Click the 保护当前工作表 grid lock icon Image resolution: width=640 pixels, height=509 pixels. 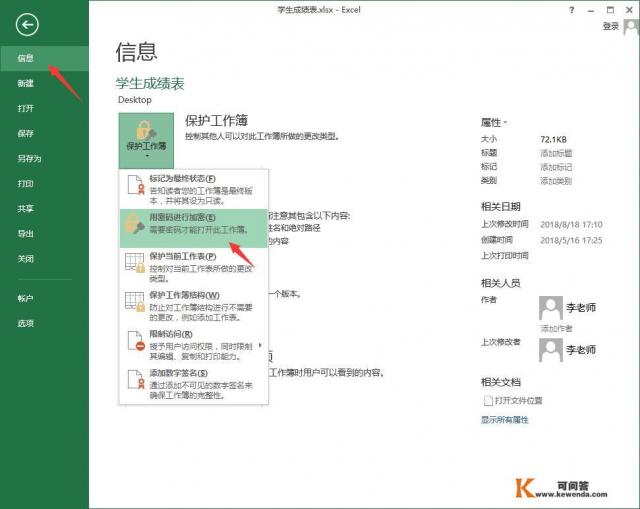pos(135,262)
